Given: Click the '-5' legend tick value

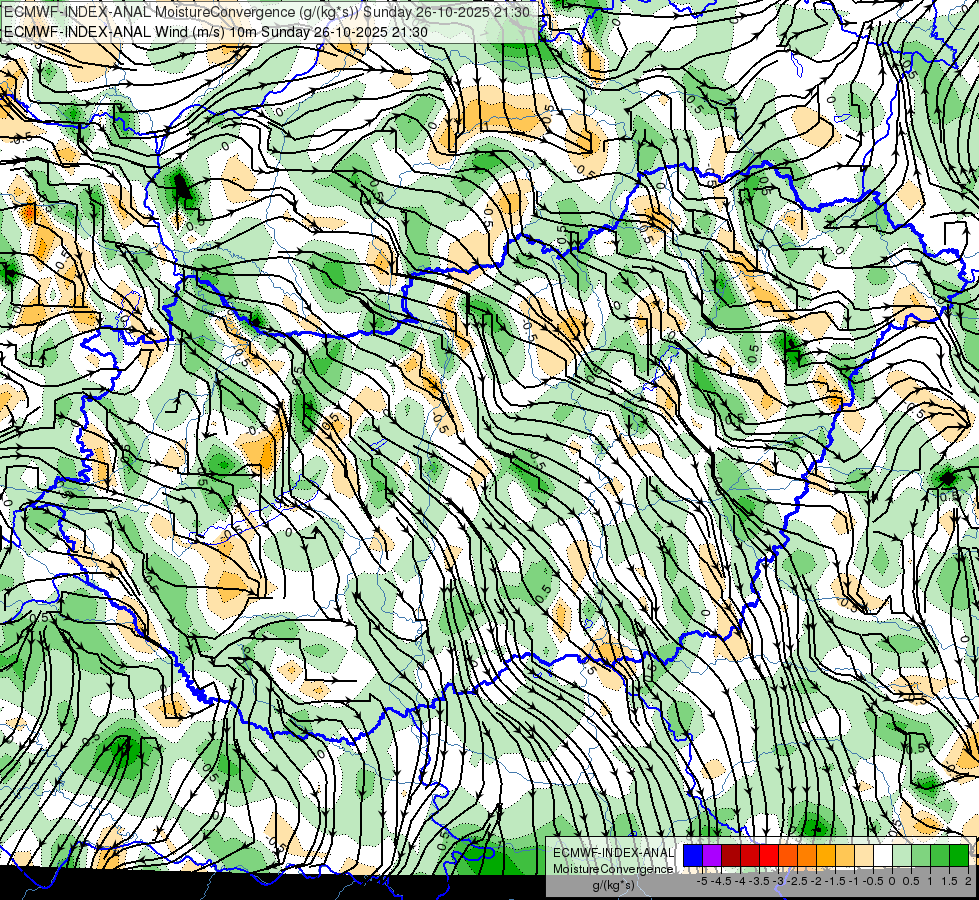Looking at the screenshot, I should 702,881.
